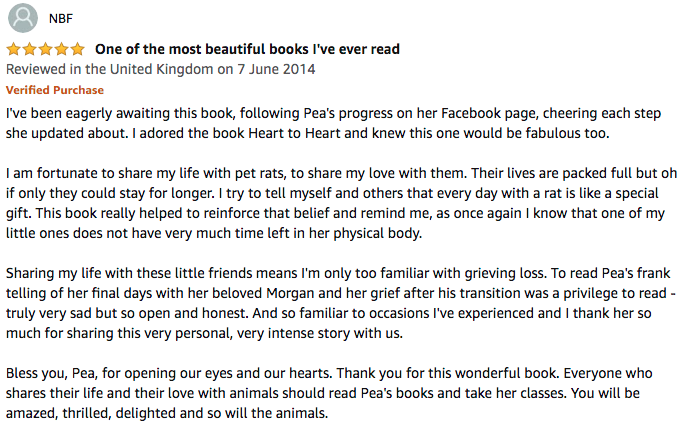
Task: Click the phrase 'physical body' ending the second paragraph
Action: click(x=378, y=233)
